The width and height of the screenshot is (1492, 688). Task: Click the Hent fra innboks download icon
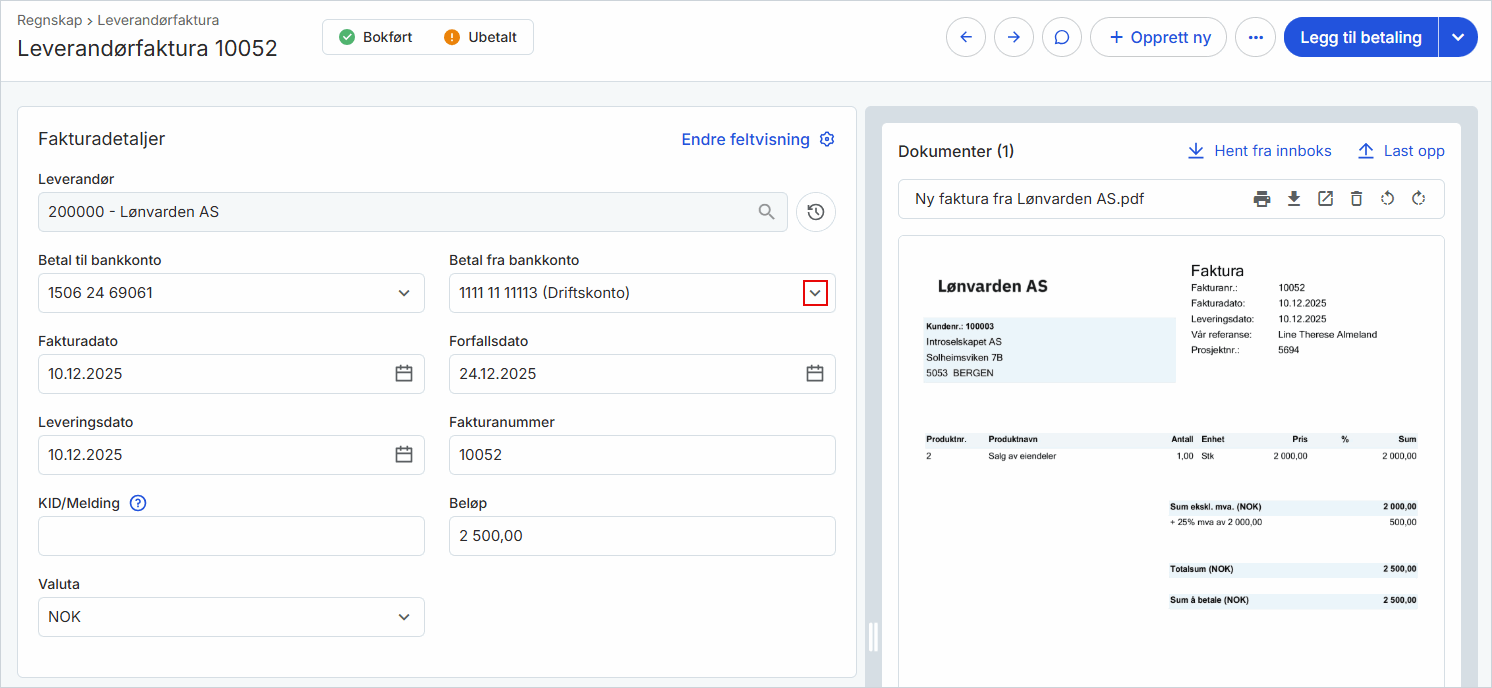click(1195, 151)
